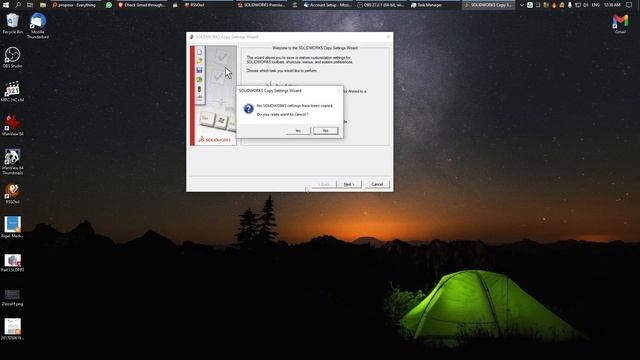Viewport: 640px width, 360px height.
Task: Select the 2017050619... desktop document icon
Action: 12,329
